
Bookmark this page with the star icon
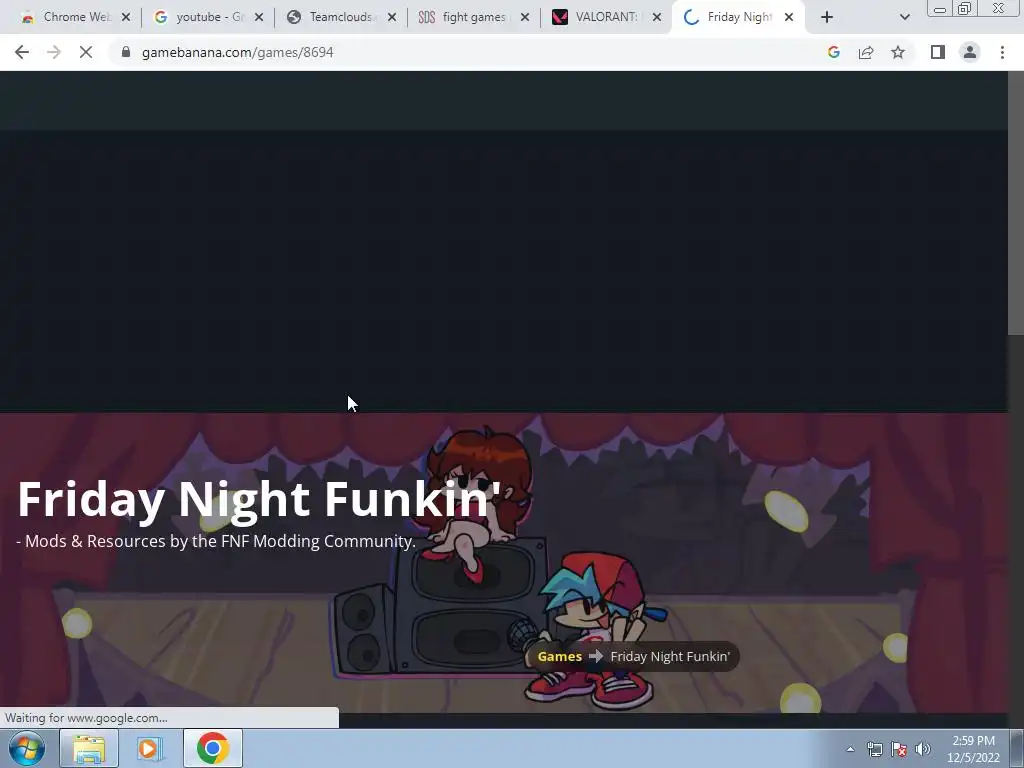pos(898,52)
